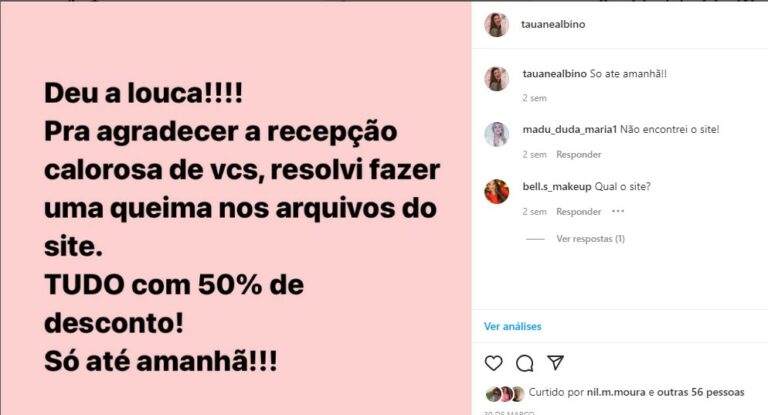Open tauanealbino profile picture in header
Viewport: 768px width, 415px height.
click(x=497, y=24)
